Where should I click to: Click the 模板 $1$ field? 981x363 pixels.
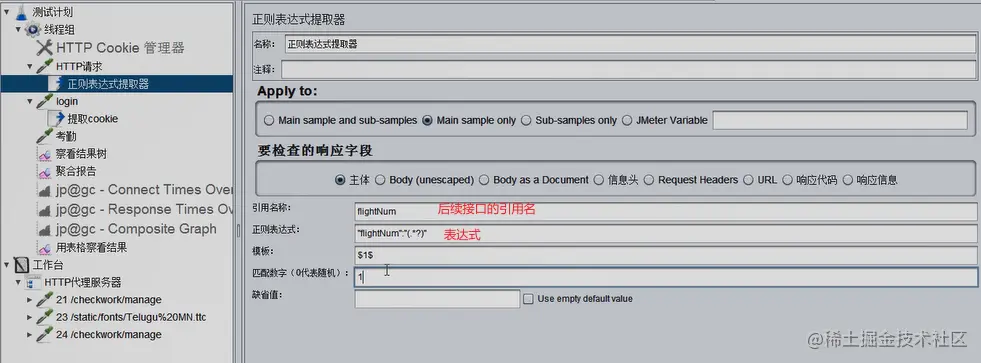[666, 255]
